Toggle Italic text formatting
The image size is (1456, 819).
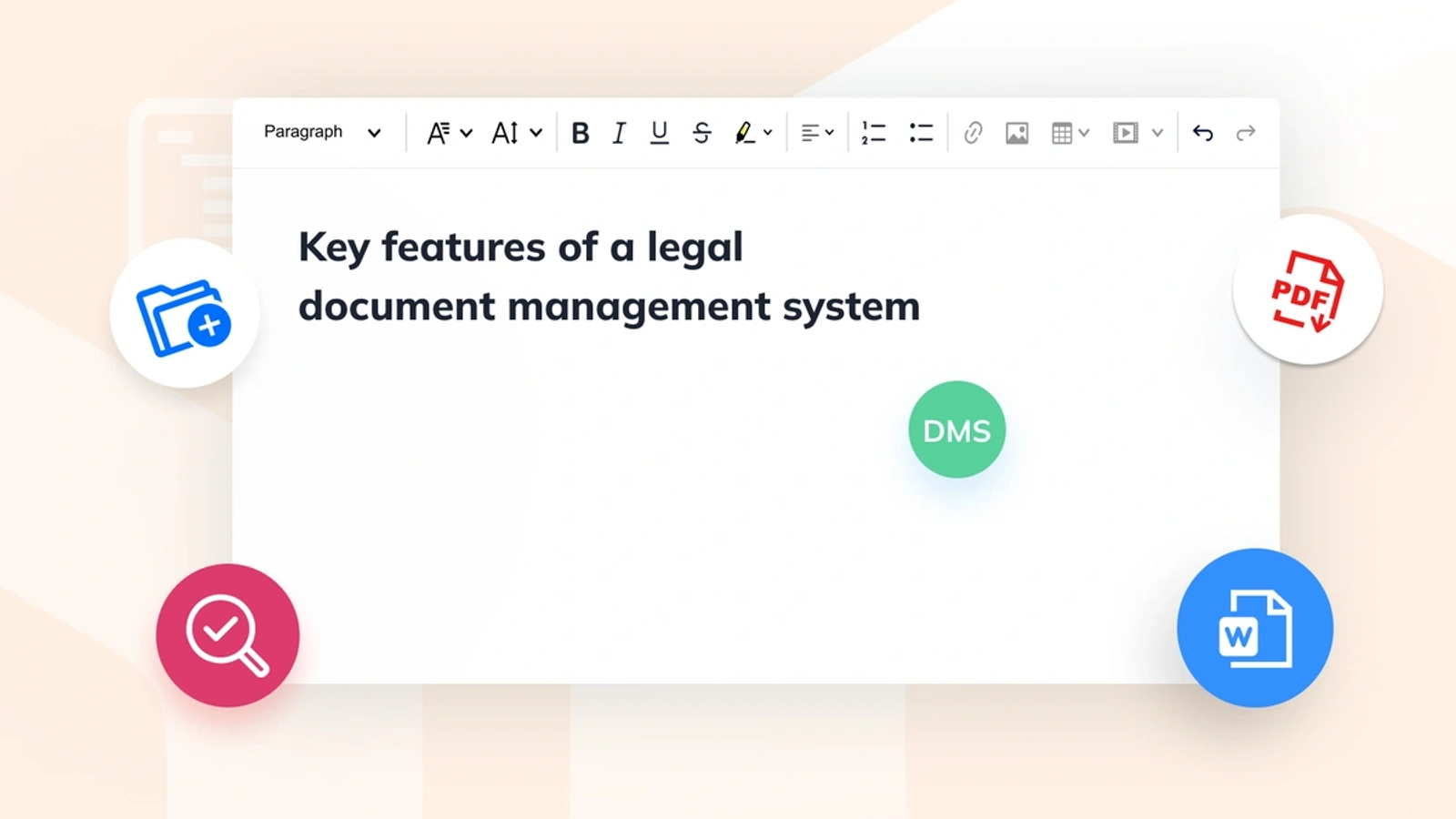[619, 133]
